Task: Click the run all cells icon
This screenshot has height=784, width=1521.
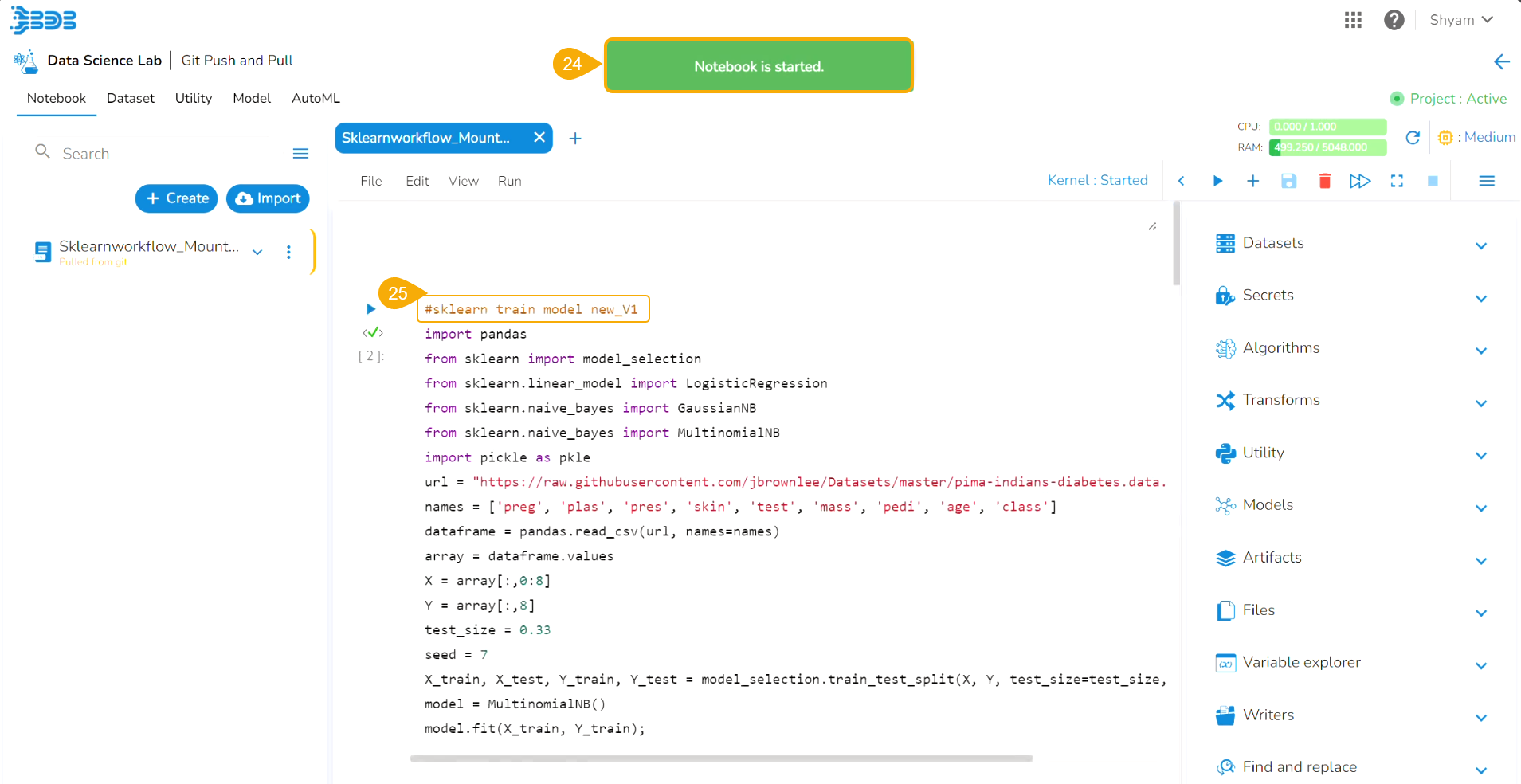Action: pos(1360,181)
